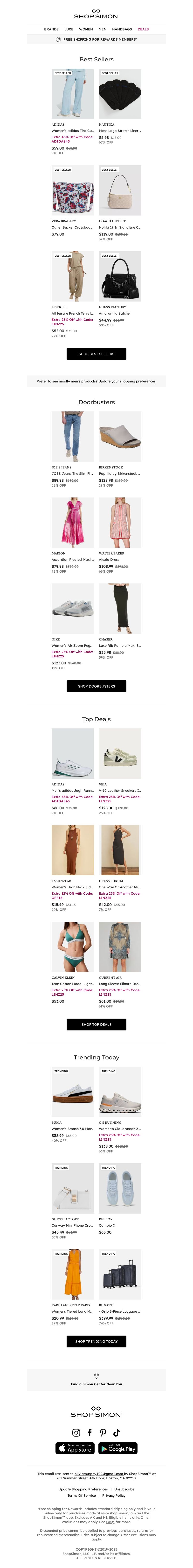Open the Privacy Policy link
Screen dimensions: 193x1568
[x=114, y=1496]
